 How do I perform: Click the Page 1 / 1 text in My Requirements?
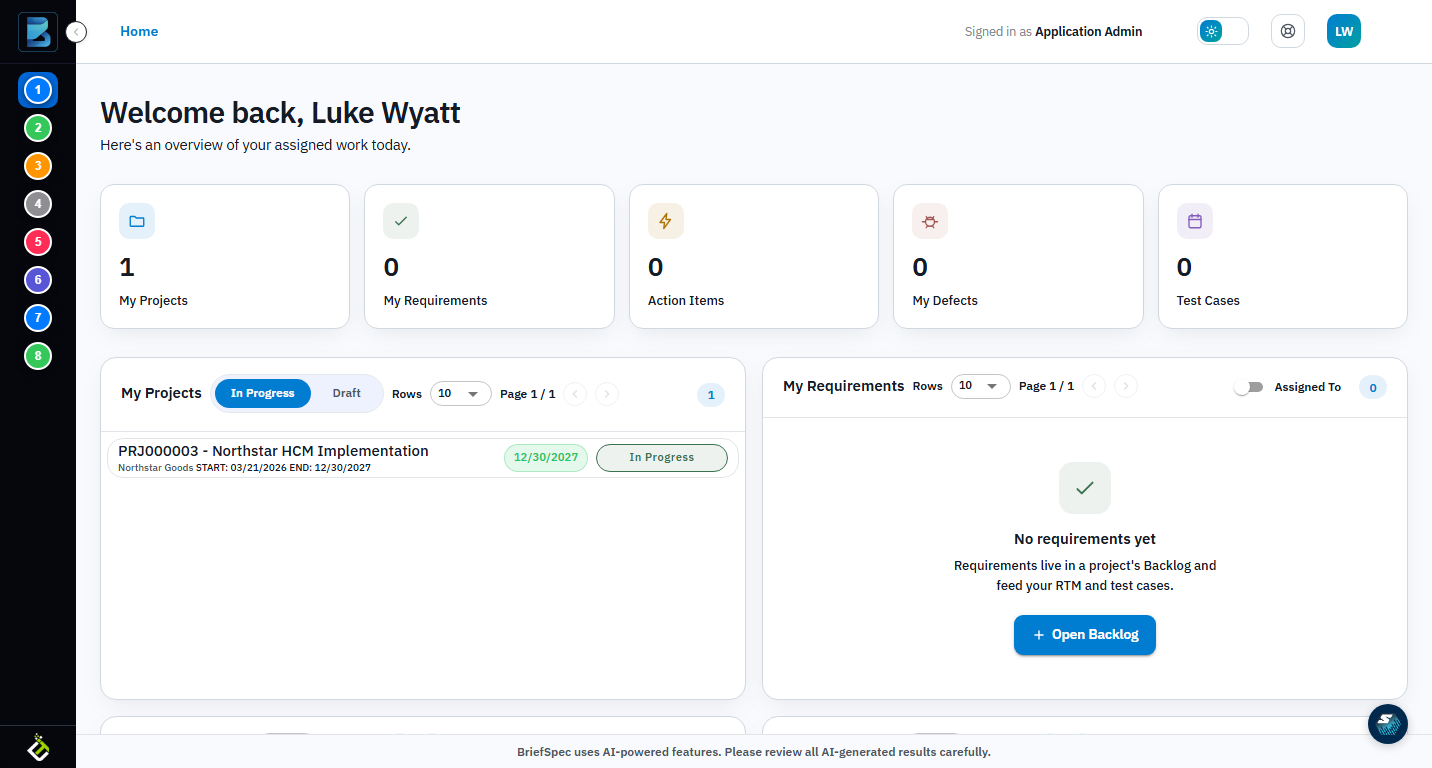point(1046,386)
